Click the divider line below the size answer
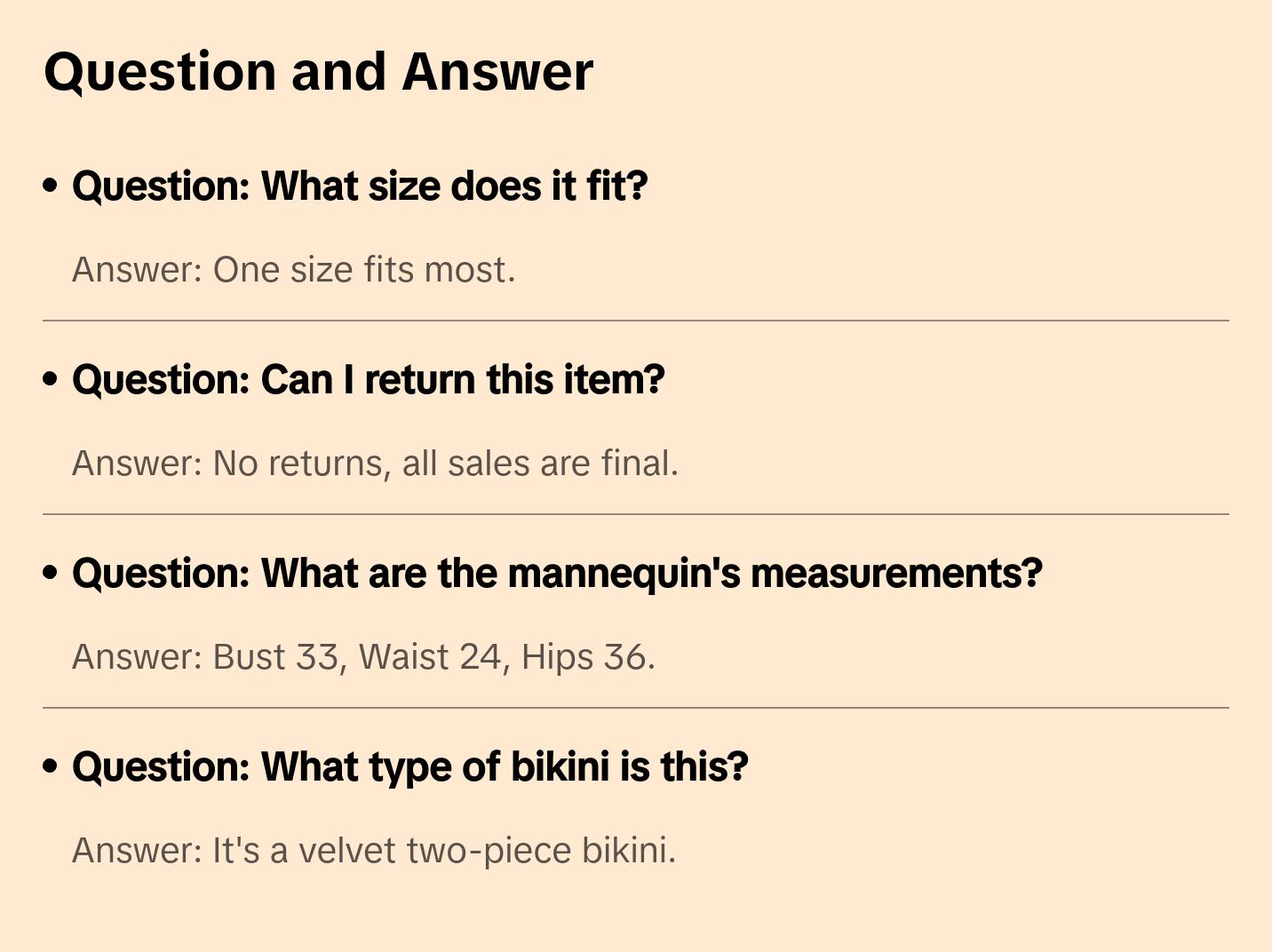Image resolution: width=1272 pixels, height=952 pixels. coord(636,321)
